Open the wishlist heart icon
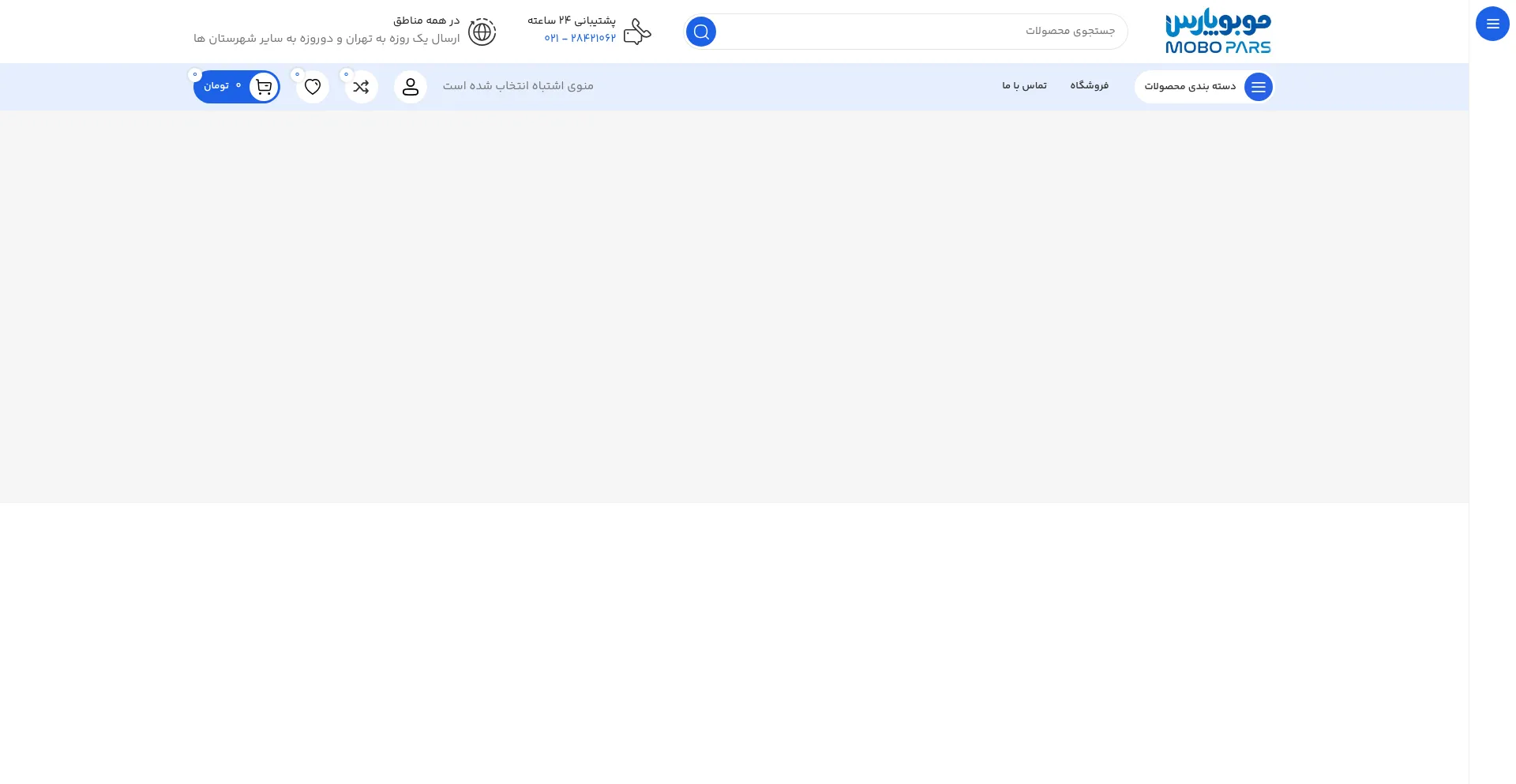 tap(313, 87)
